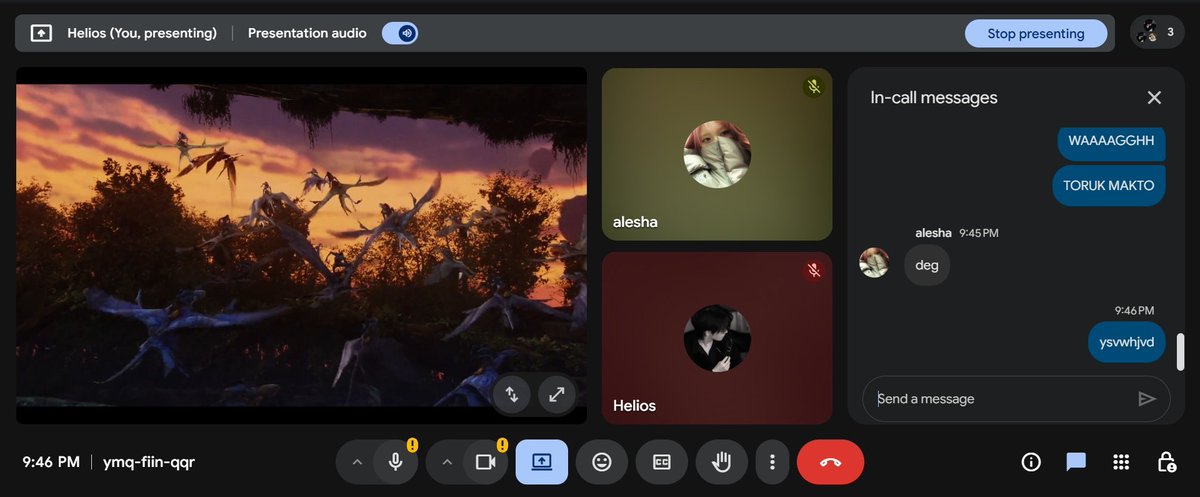1200x497 pixels.
Task: Turn on closed captions
Action: (662, 462)
